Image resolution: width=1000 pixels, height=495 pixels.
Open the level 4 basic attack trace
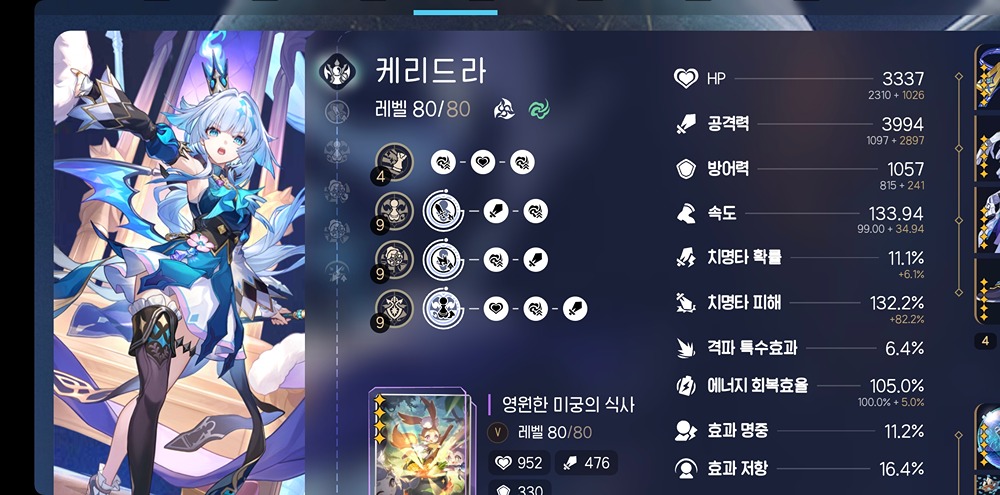[394, 162]
